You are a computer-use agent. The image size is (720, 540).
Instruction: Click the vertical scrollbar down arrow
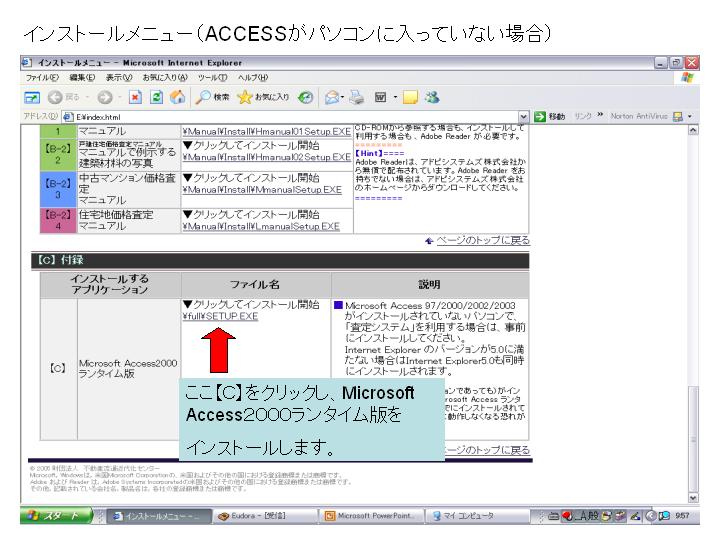693,498
